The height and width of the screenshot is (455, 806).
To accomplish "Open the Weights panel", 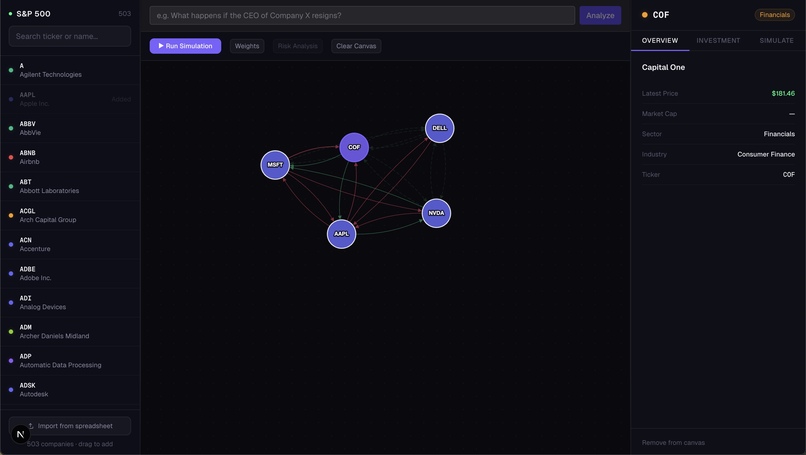I will 247,46.
